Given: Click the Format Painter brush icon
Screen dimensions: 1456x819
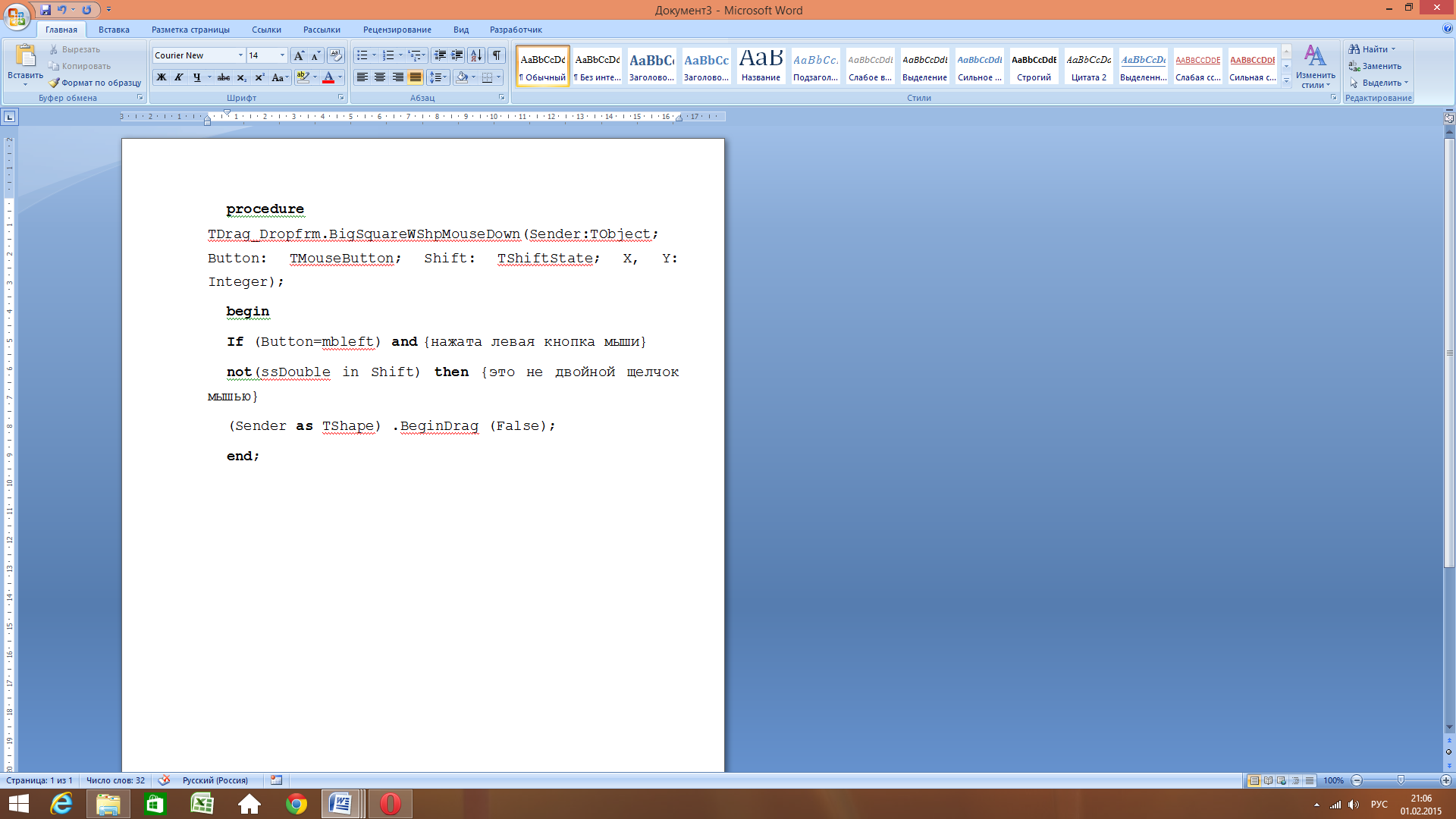Looking at the screenshot, I should tap(55, 83).
